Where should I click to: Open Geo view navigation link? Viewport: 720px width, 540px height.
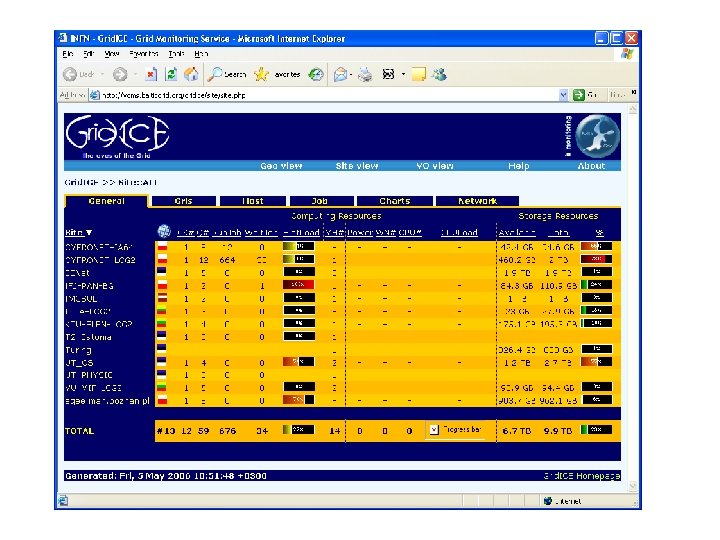(281, 166)
